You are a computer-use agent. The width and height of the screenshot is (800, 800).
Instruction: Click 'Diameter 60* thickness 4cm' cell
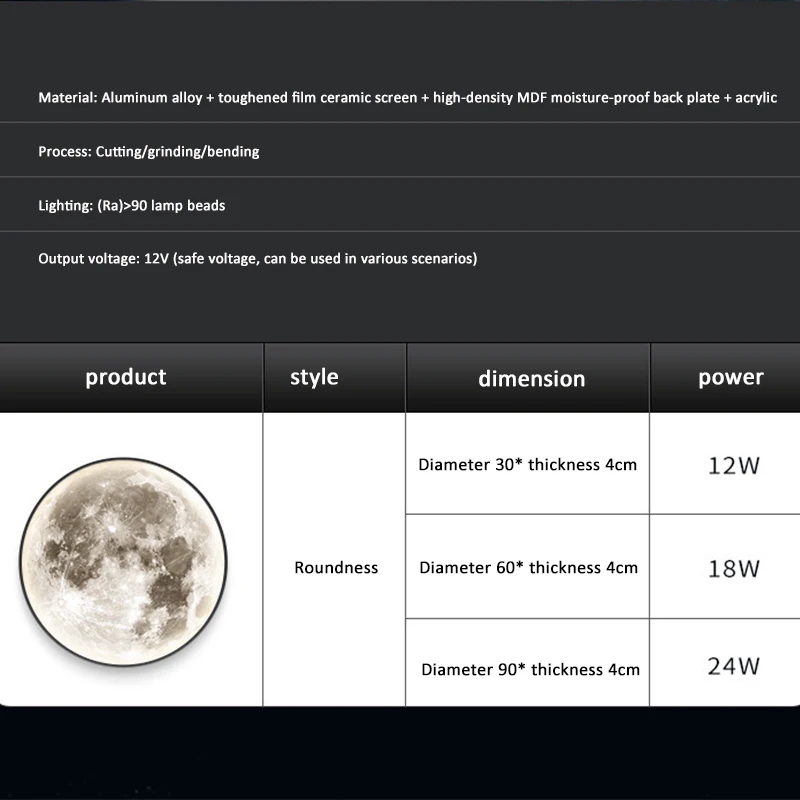(529, 567)
